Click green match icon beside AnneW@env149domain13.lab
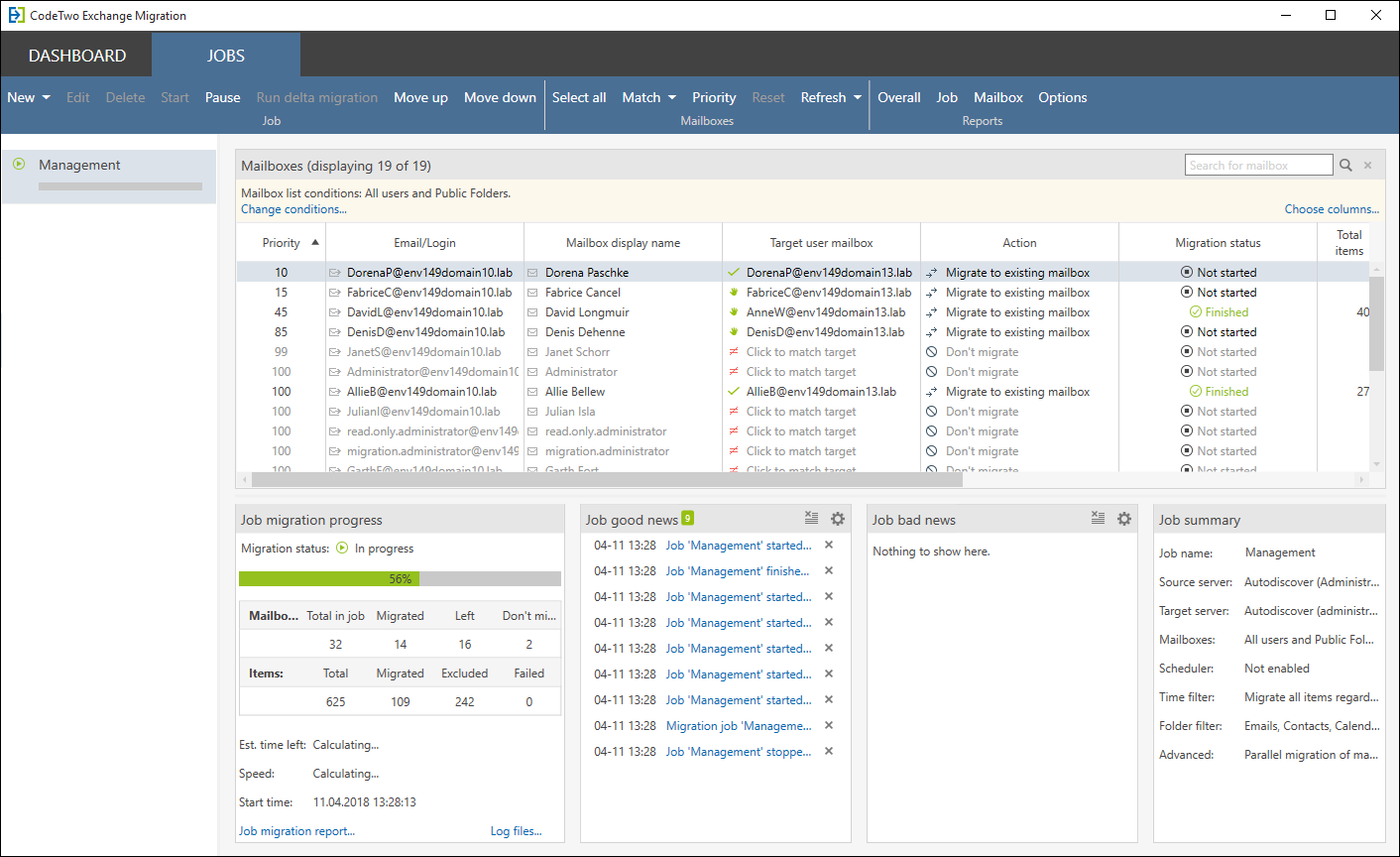Viewport: 1400px width, 857px height. click(x=734, y=312)
